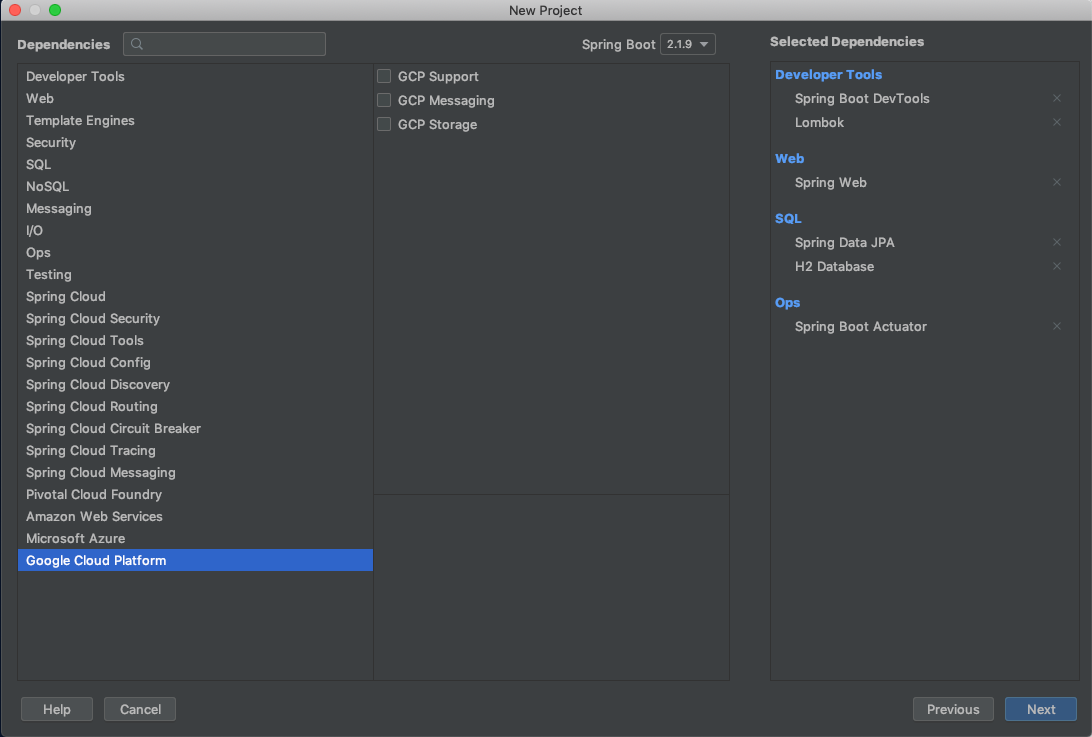Choose Spring Cloud Security category
1092x737 pixels.
pyautogui.click(x=195, y=318)
